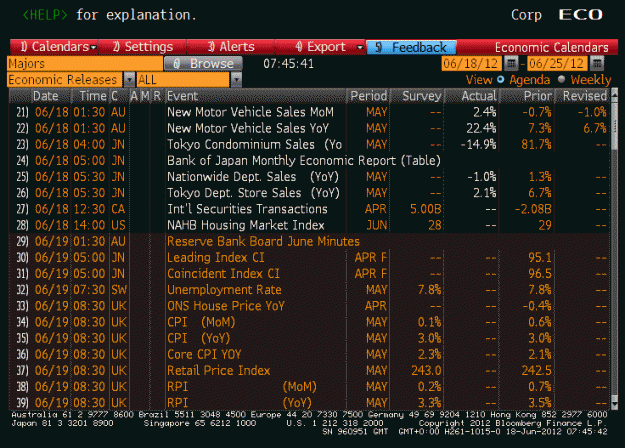The image size is (625, 448).
Task: Expand the Export dropdown arrow
Action: tap(360, 47)
